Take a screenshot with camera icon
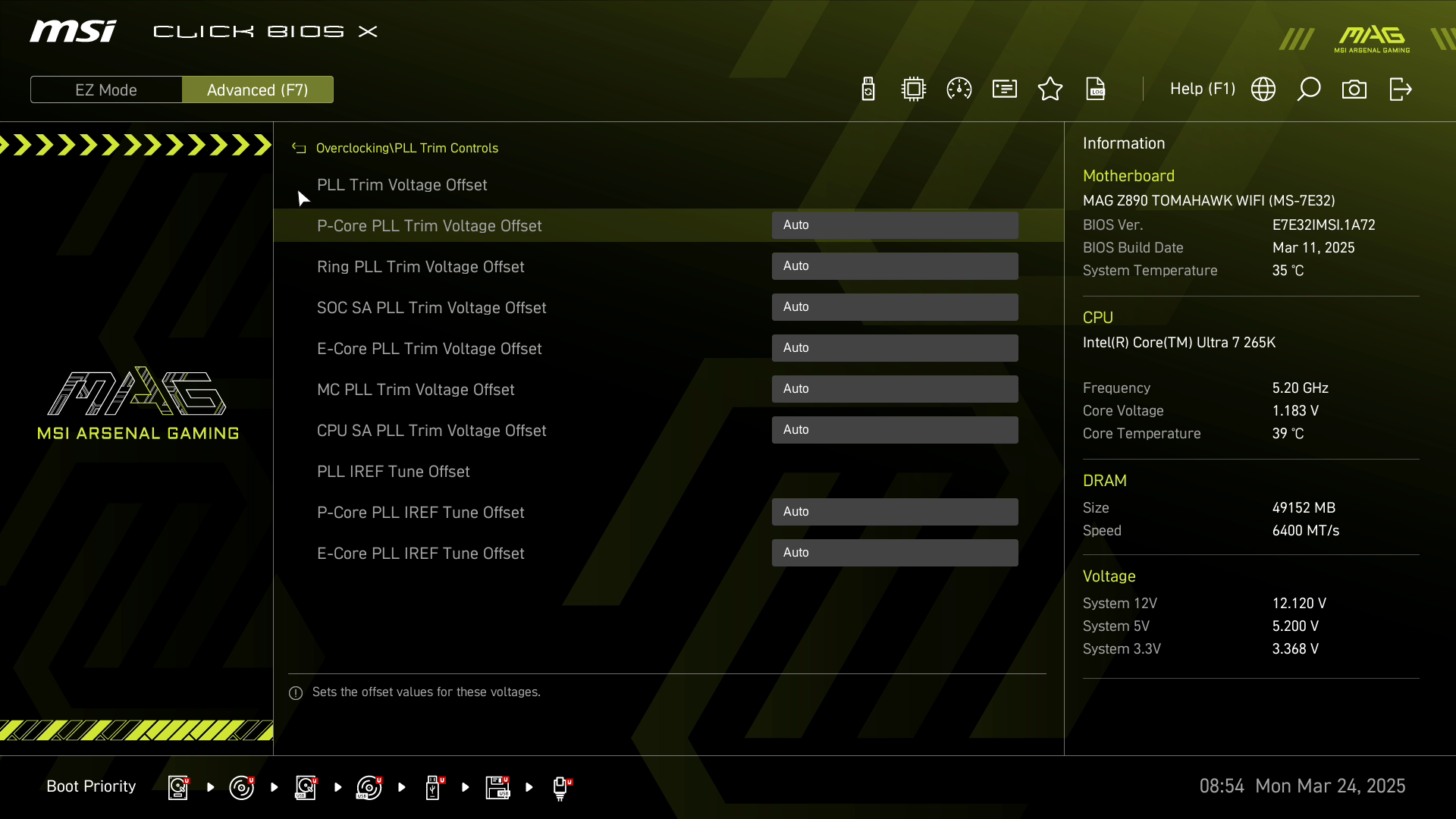 pos(1354,89)
